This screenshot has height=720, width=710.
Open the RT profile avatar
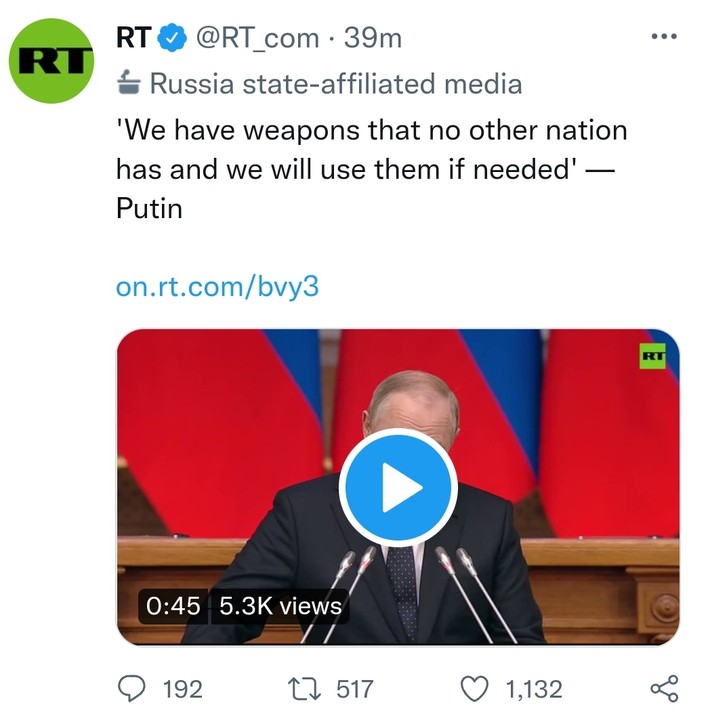pos(50,60)
